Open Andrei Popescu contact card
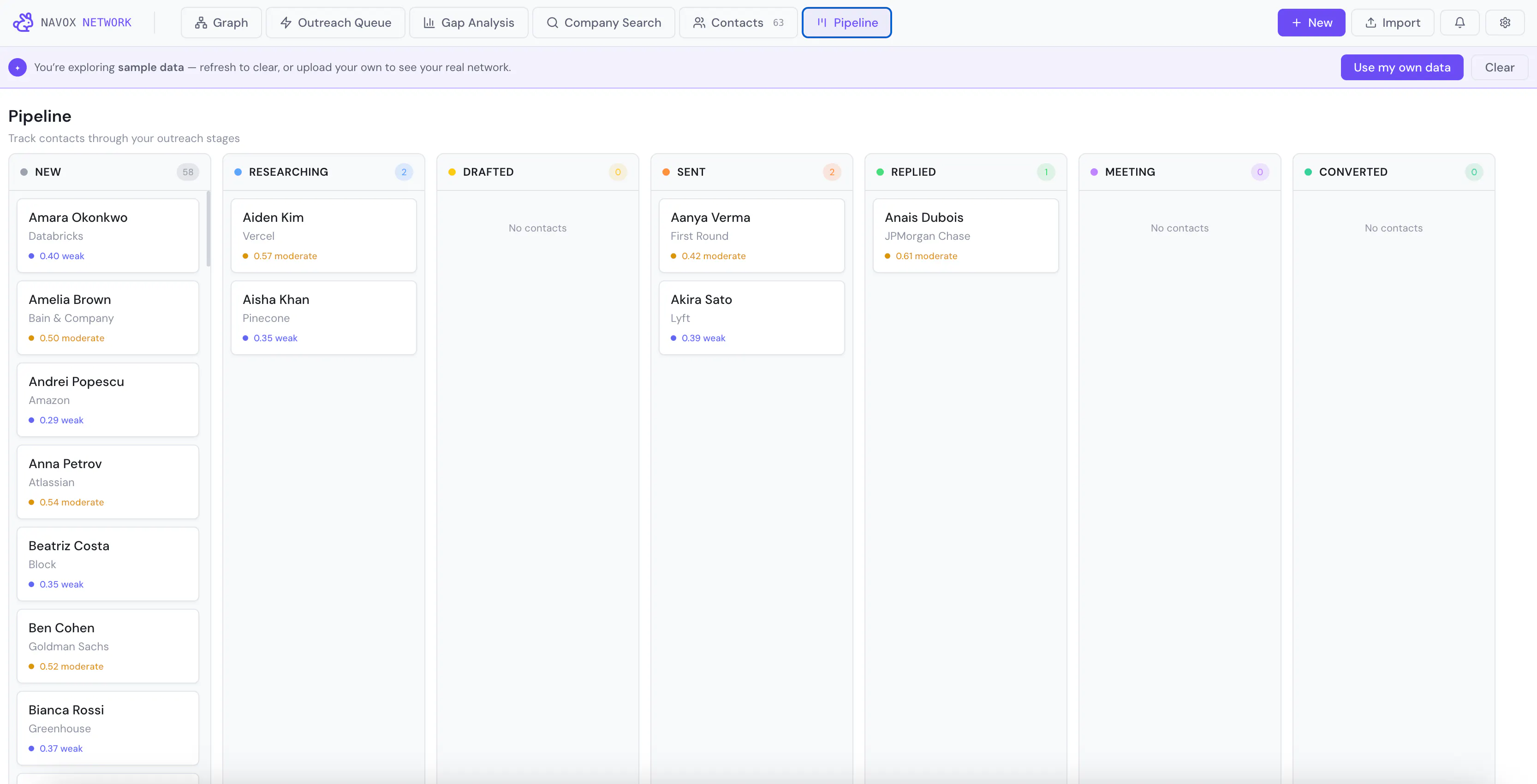 [108, 400]
